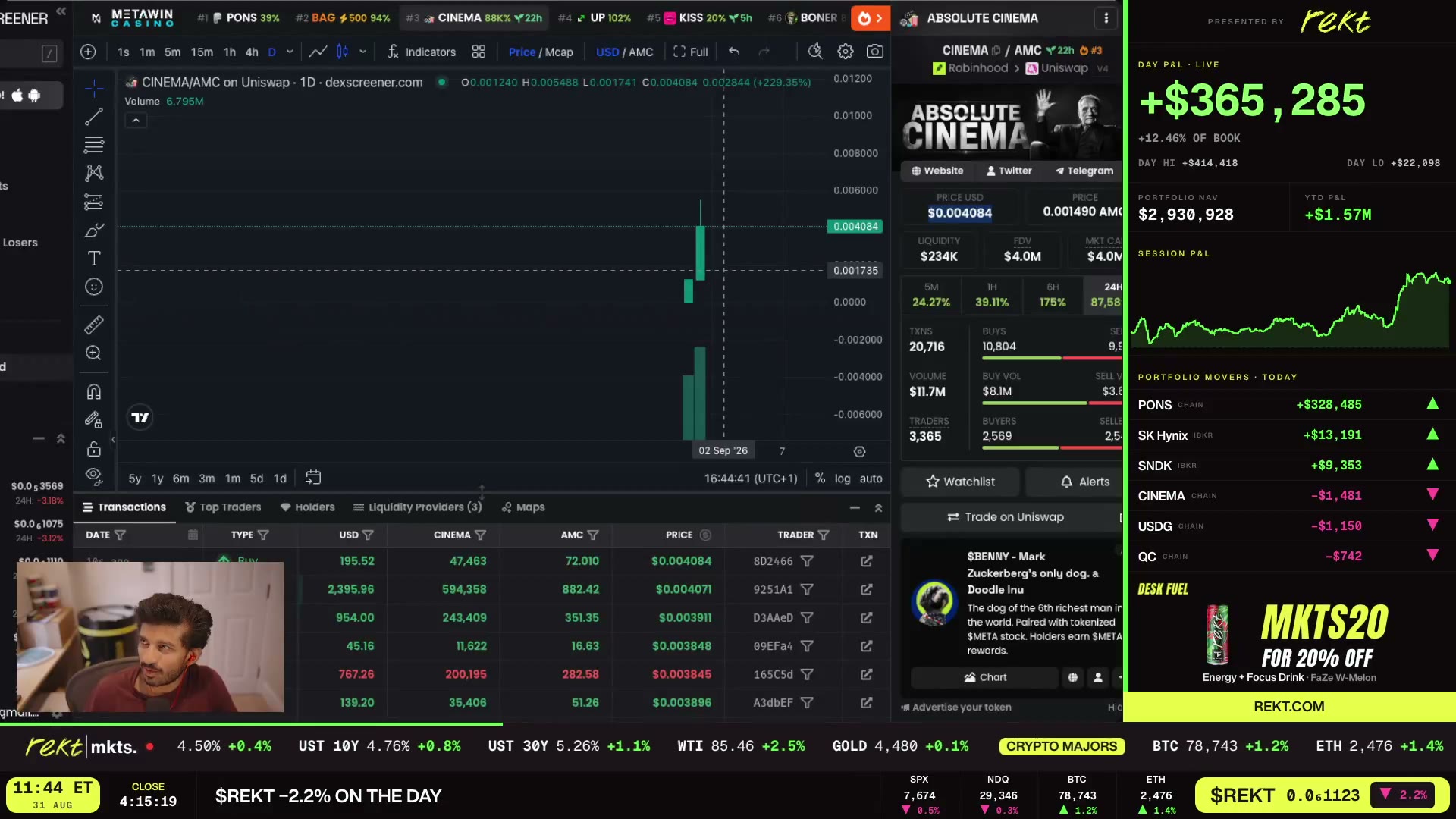
Task: Activate the zoom in tool
Action: coord(94,353)
